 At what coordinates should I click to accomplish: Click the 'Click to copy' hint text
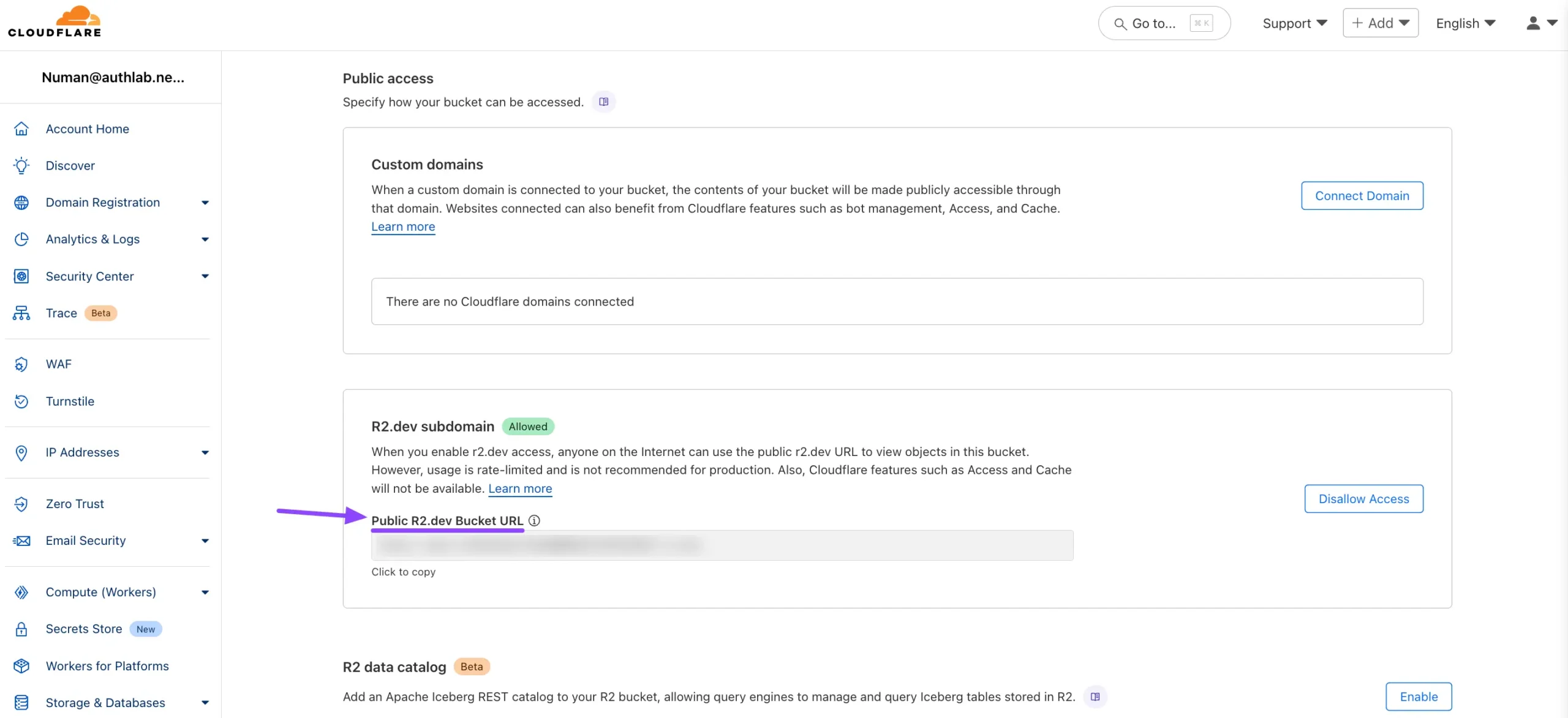pyautogui.click(x=403, y=572)
